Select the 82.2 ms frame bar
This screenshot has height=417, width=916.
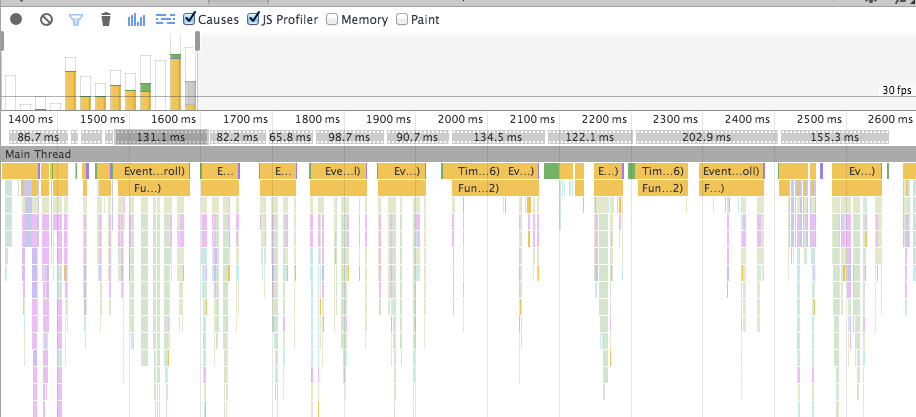(238, 137)
